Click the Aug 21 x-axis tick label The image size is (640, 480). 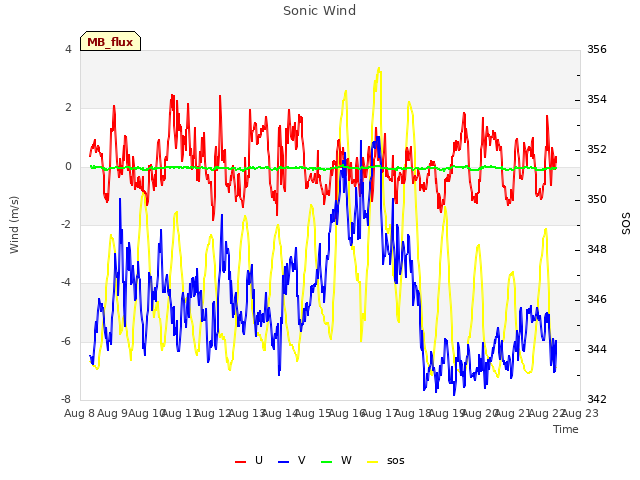[513, 413]
